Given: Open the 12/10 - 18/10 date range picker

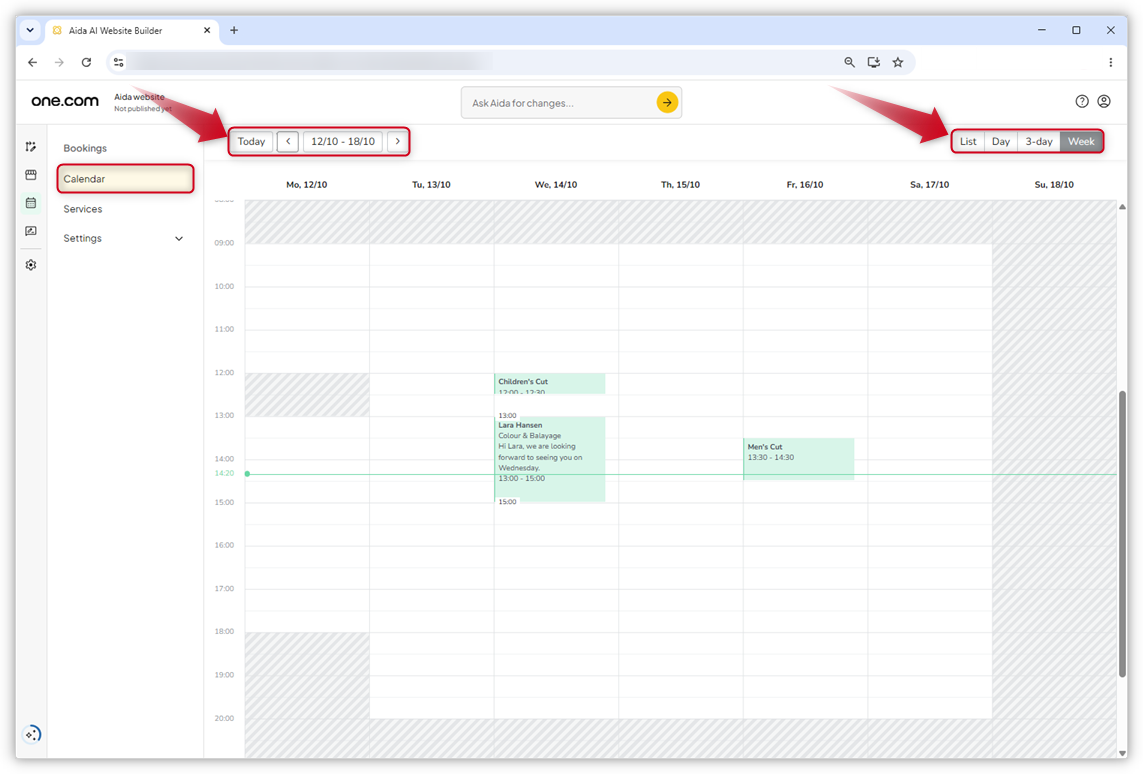Looking at the screenshot, I should pyautogui.click(x=343, y=141).
